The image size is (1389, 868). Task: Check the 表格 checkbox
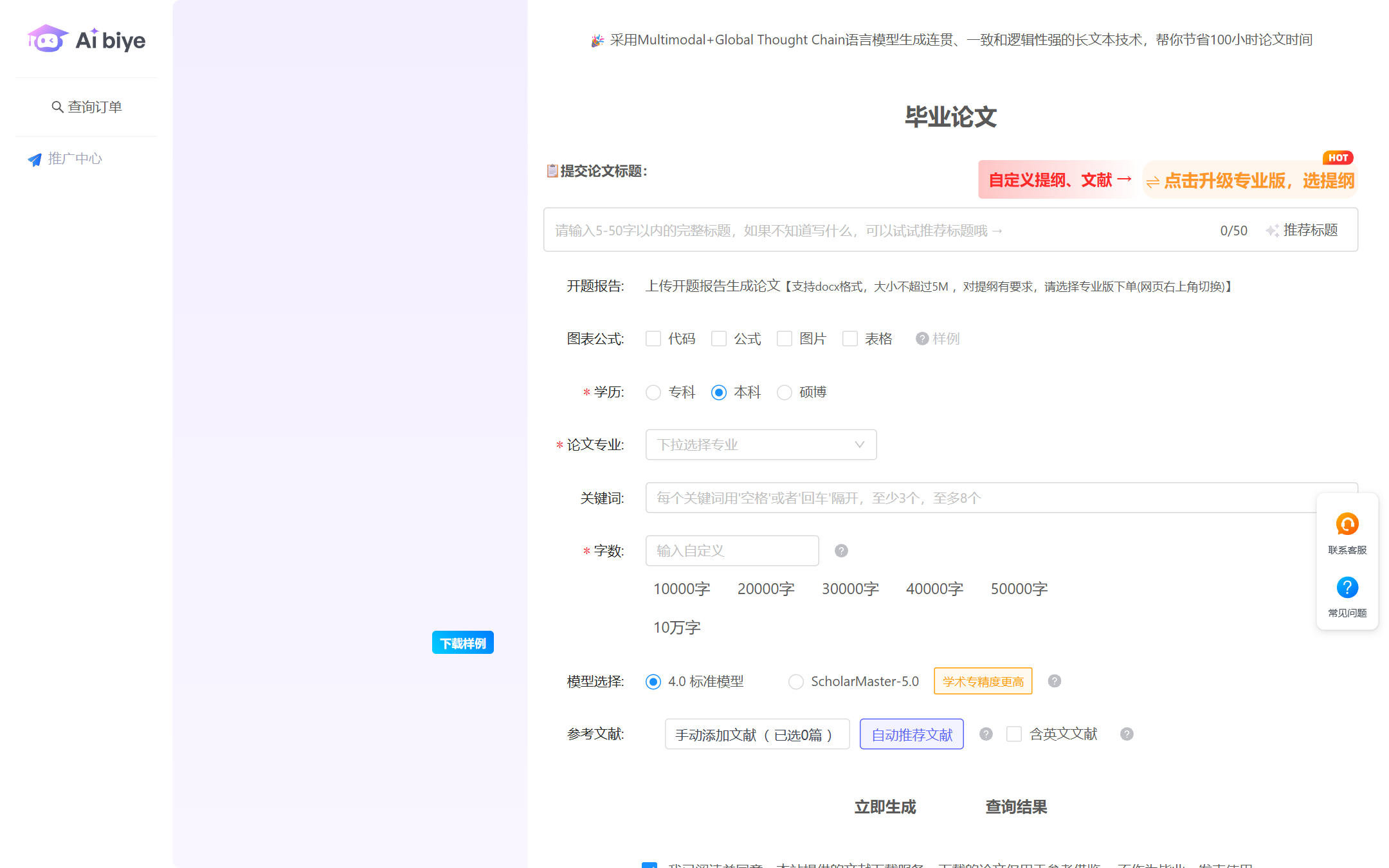click(850, 339)
